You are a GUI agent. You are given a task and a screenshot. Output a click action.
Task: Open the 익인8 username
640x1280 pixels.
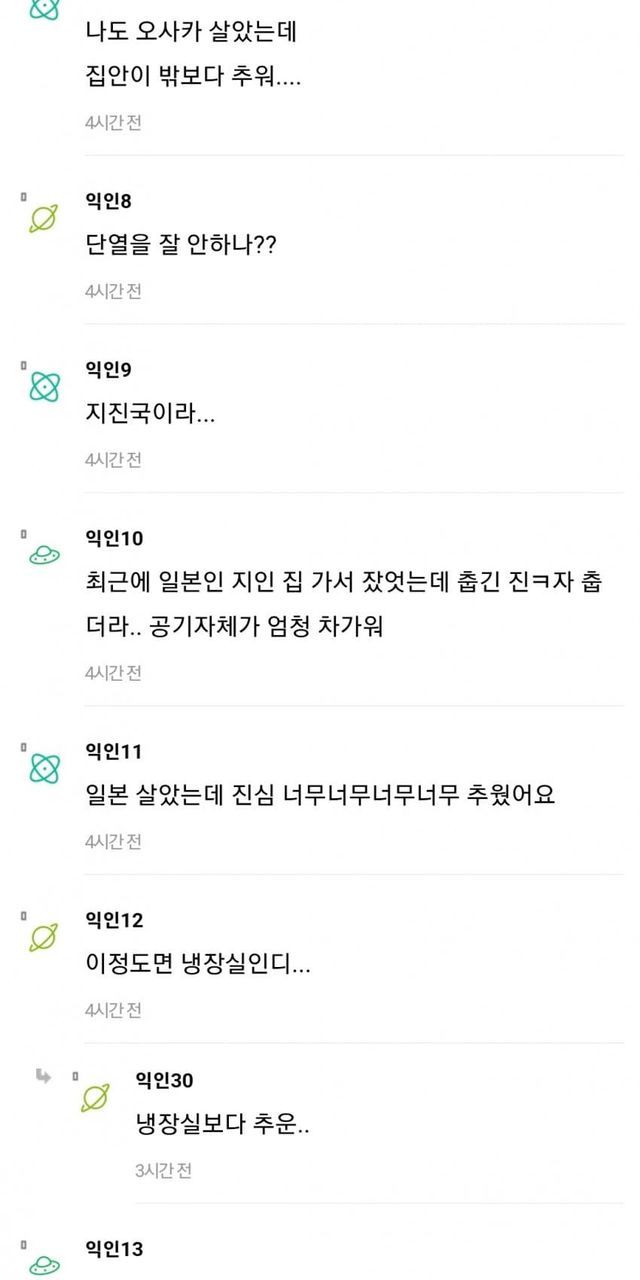(x=109, y=201)
